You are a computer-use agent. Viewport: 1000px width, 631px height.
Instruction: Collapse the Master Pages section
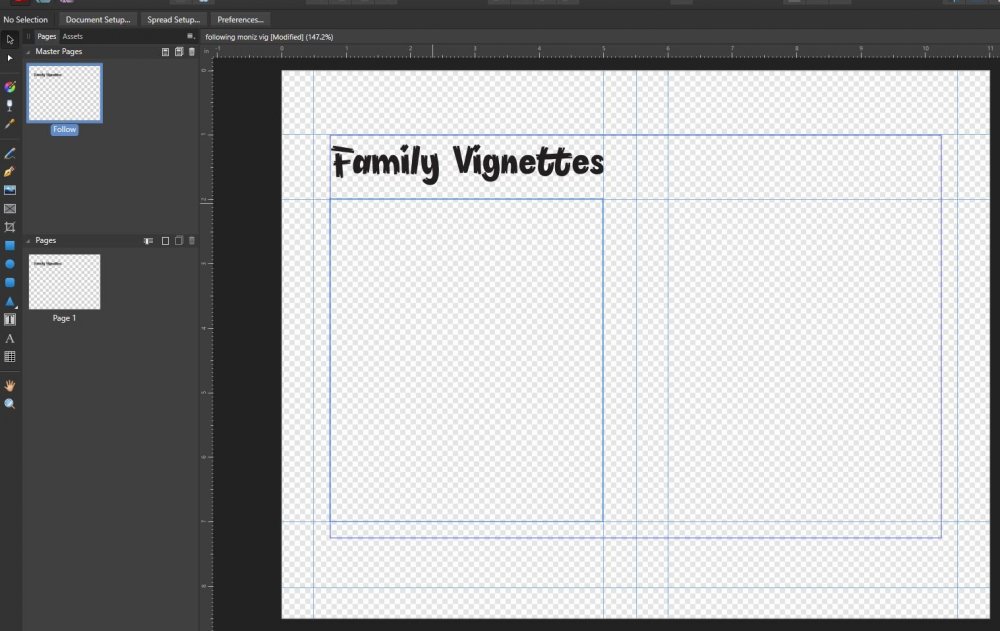[28, 51]
